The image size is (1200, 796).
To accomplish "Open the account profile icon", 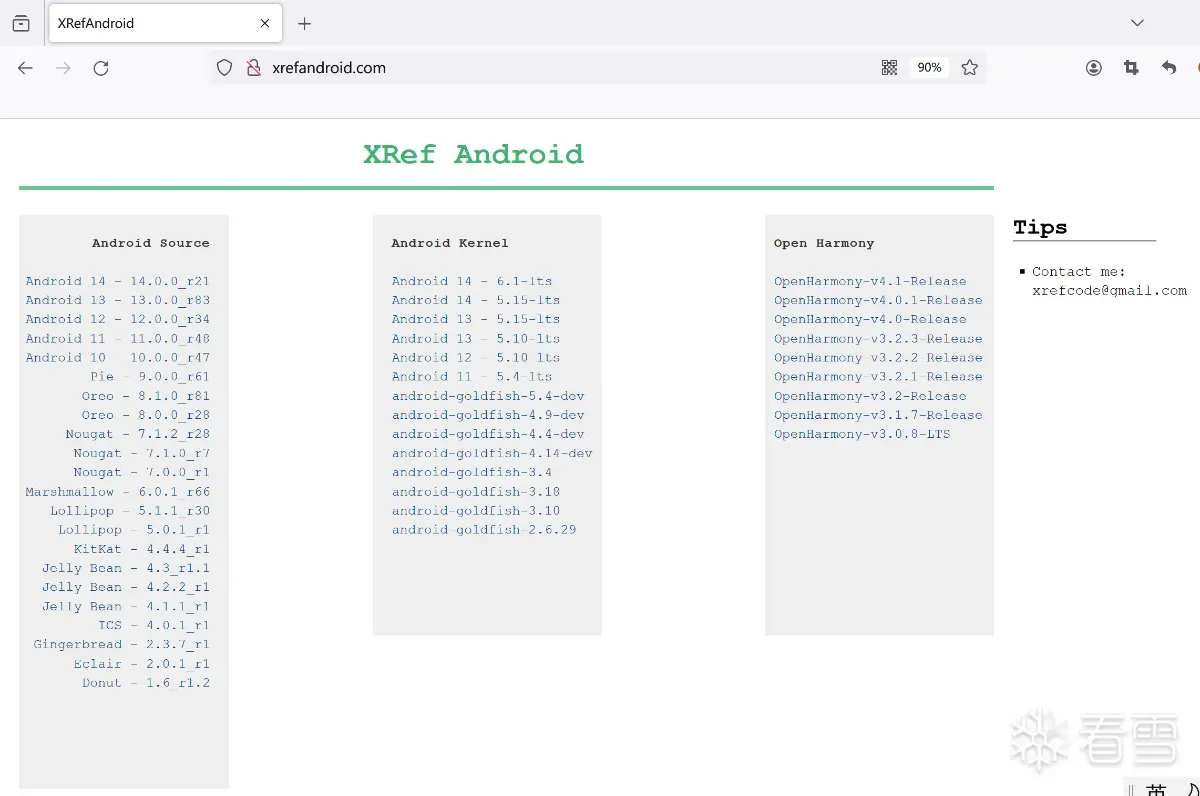I will (1094, 68).
